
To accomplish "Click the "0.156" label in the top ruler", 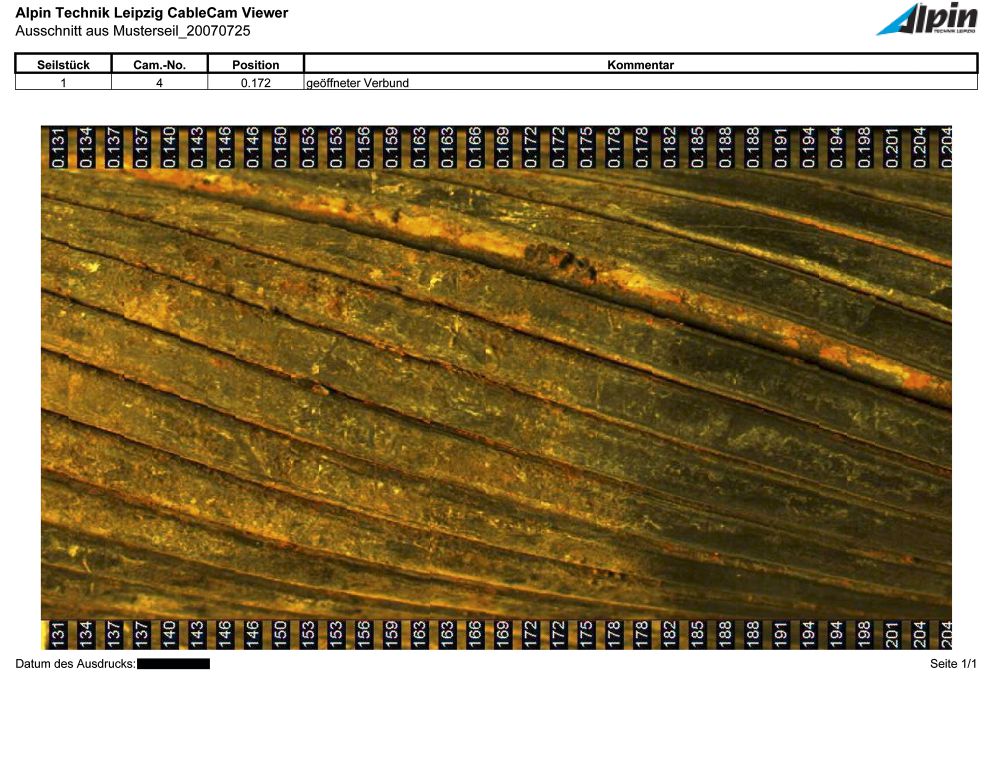I will pos(364,147).
